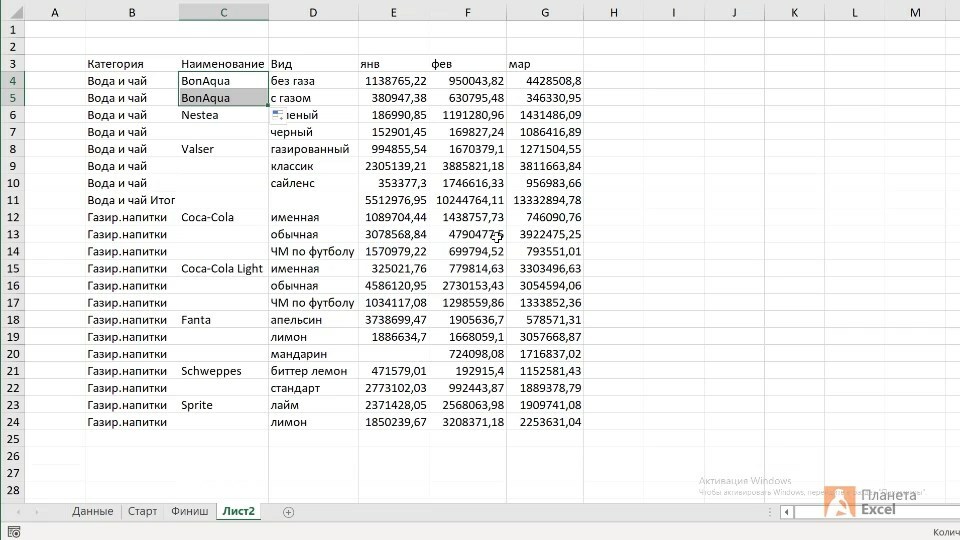
Task: Click the без газа cell
Action: [313, 81]
